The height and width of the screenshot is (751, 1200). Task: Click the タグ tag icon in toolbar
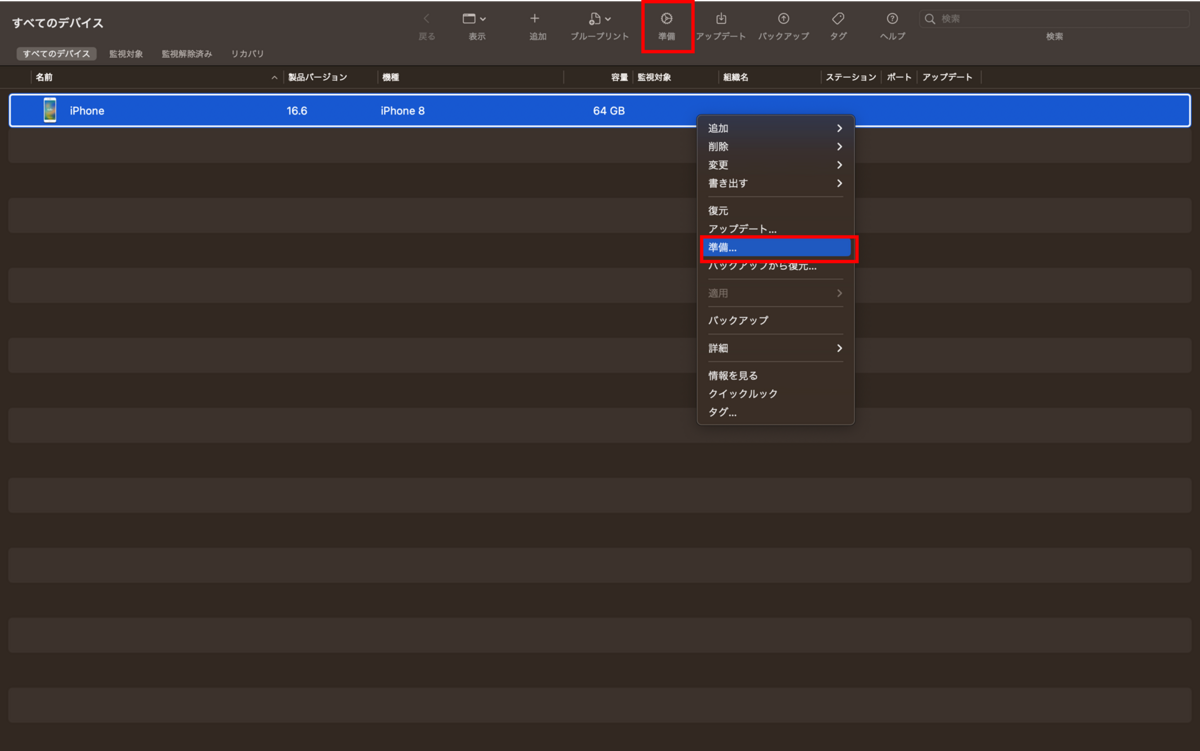coord(838,19)
